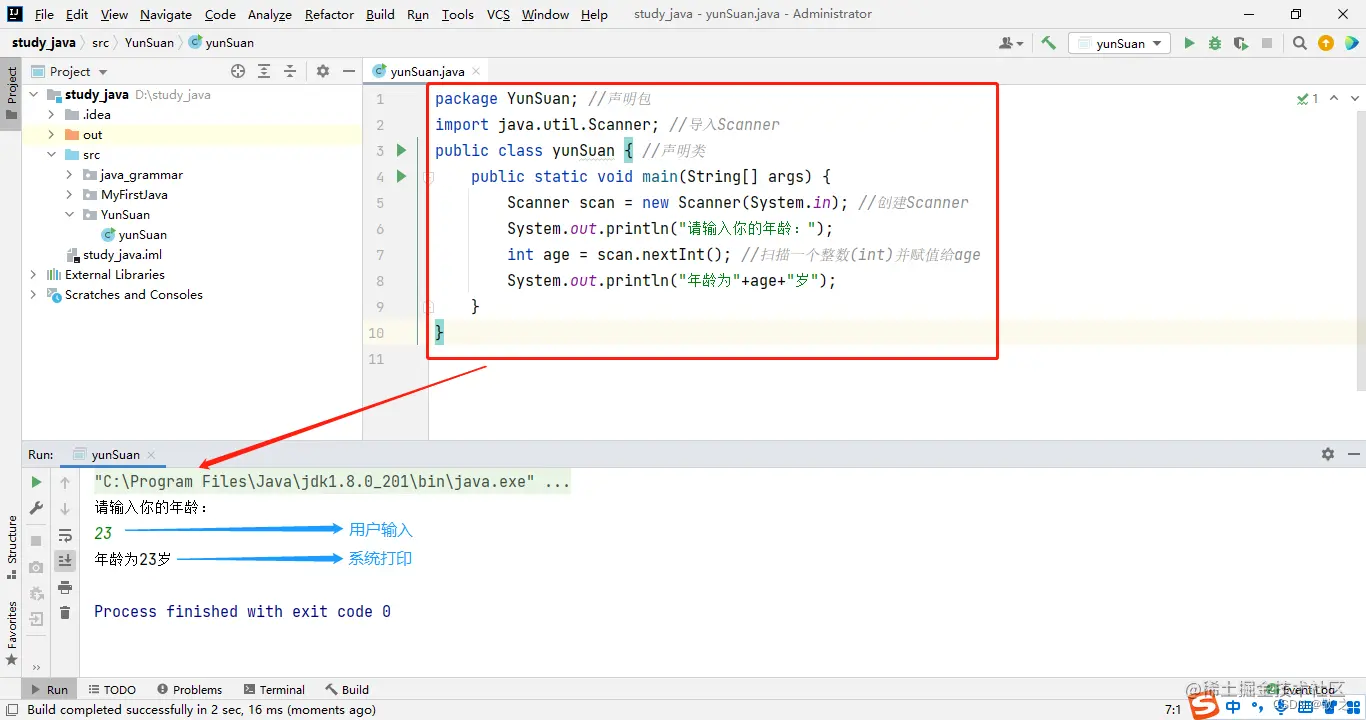Toggle scroll to end in console
Screen dimensions: 1366x720
[x=65, y=561]
